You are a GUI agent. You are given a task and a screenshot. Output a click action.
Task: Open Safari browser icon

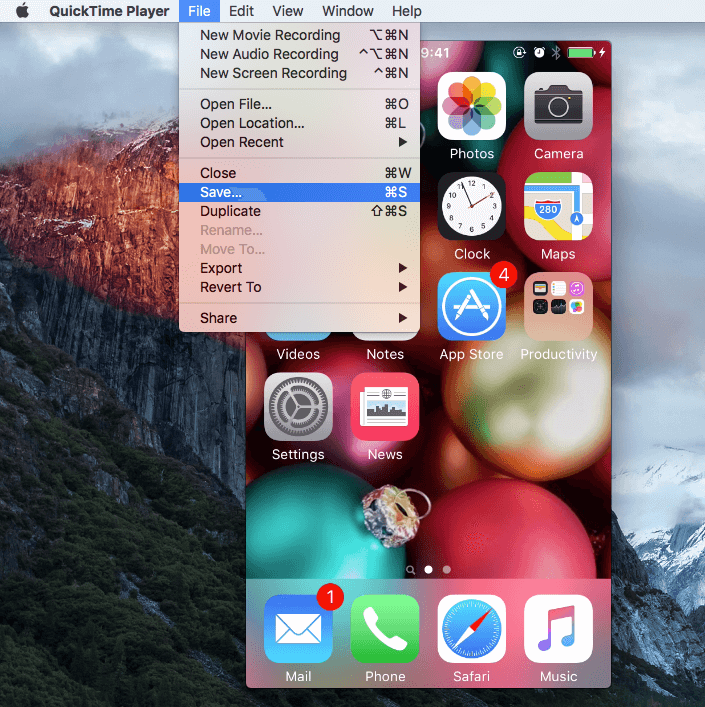(471, 628)
